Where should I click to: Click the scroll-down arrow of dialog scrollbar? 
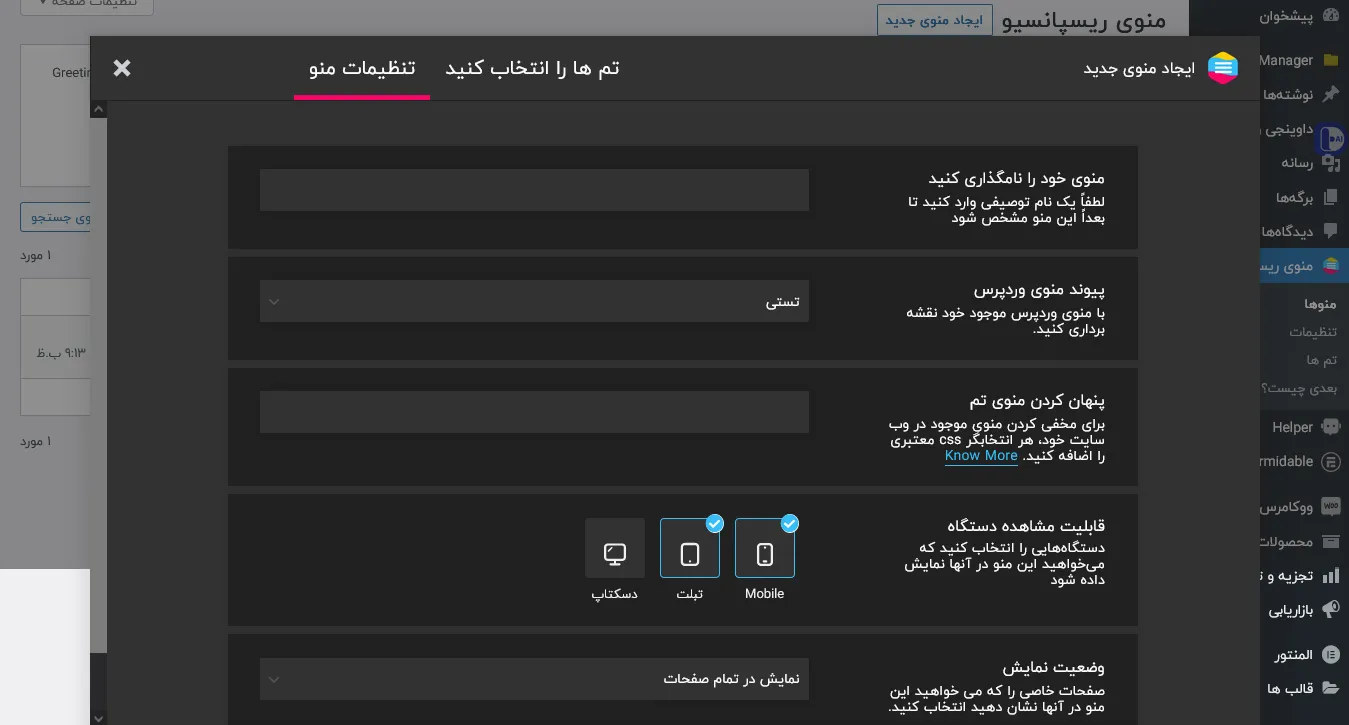[x=98, y=717]
